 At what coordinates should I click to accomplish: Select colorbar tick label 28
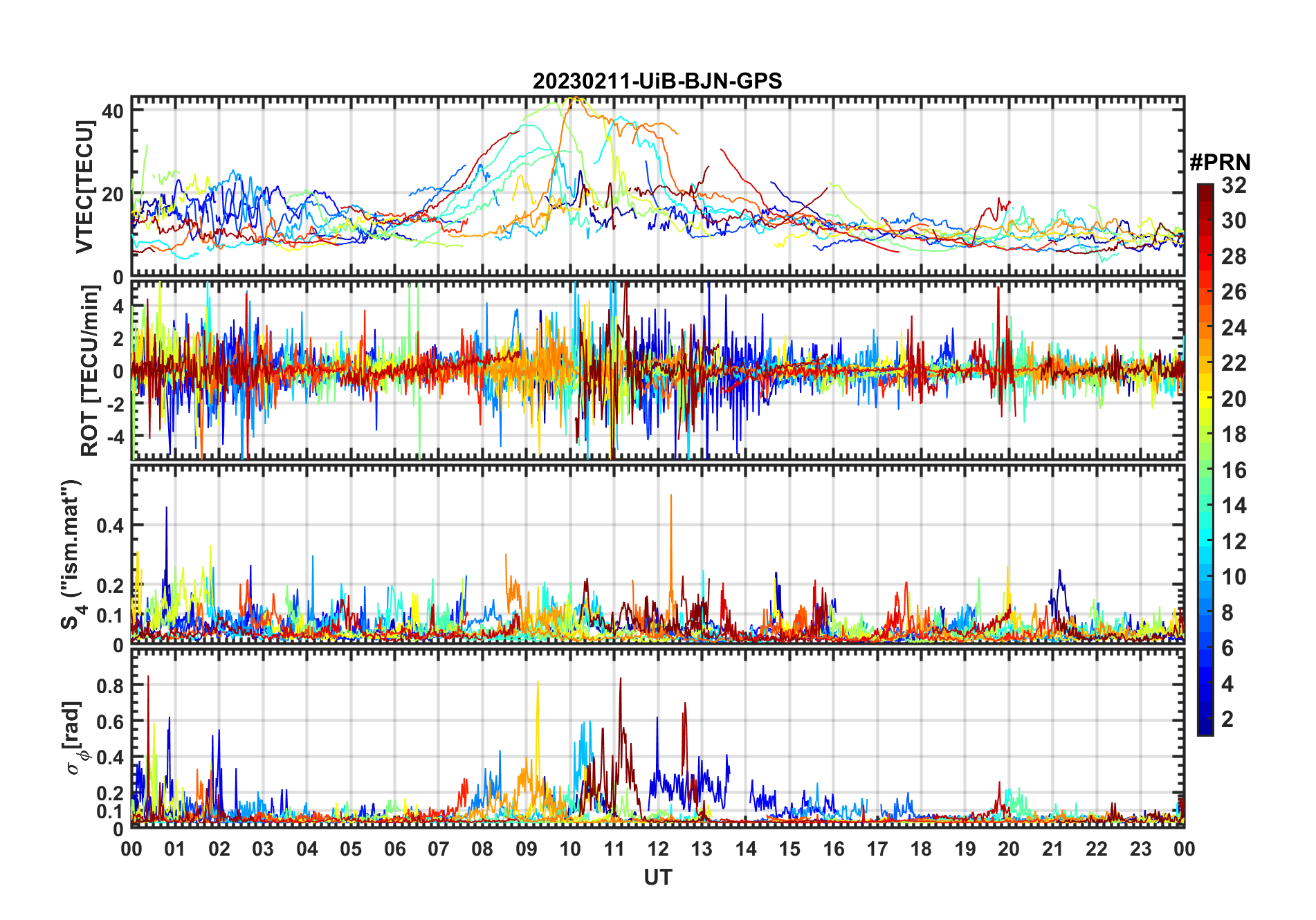[x=1234, y=257]
